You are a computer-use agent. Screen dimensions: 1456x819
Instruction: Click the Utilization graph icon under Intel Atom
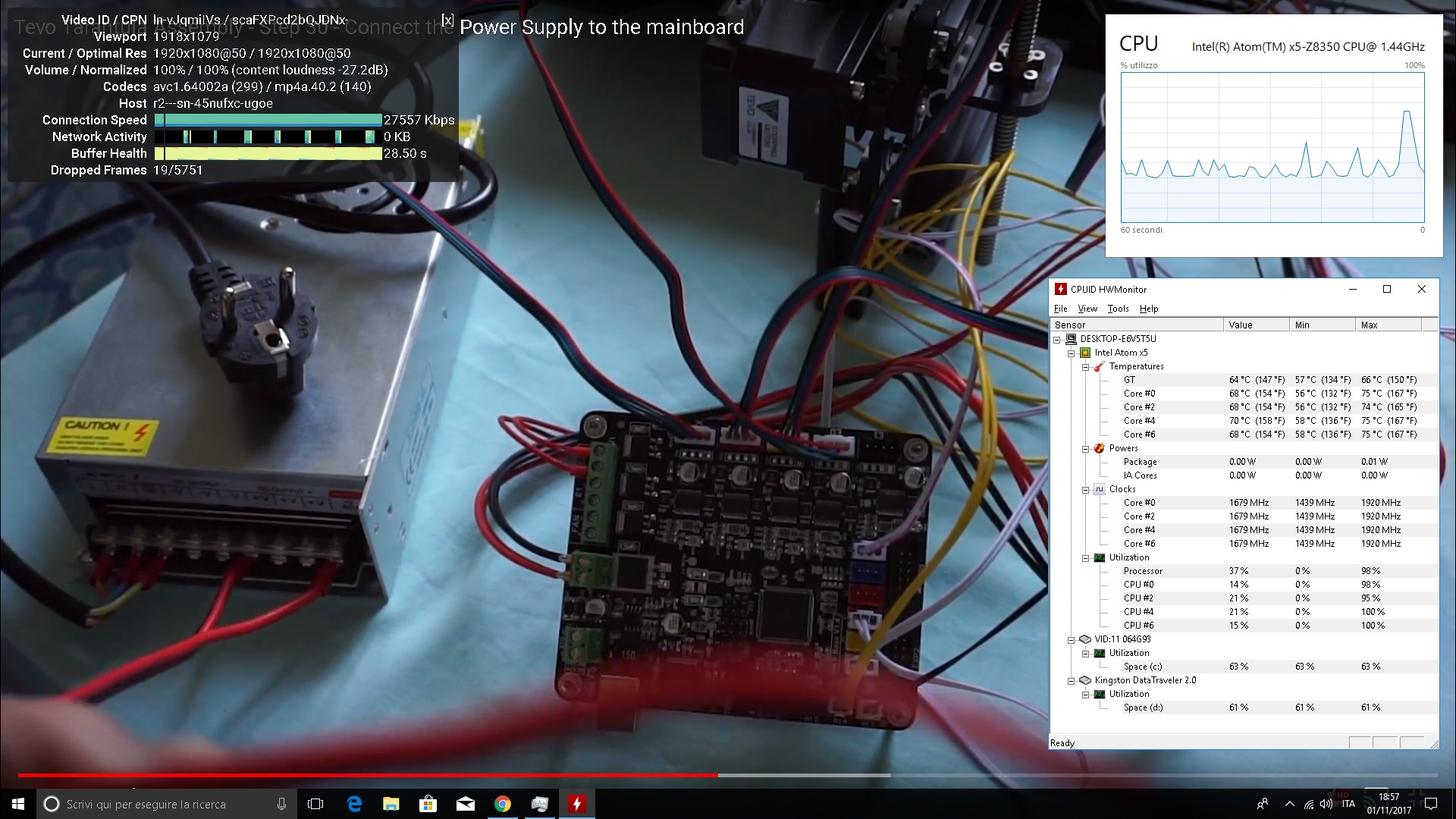[x=1099, y=557]
